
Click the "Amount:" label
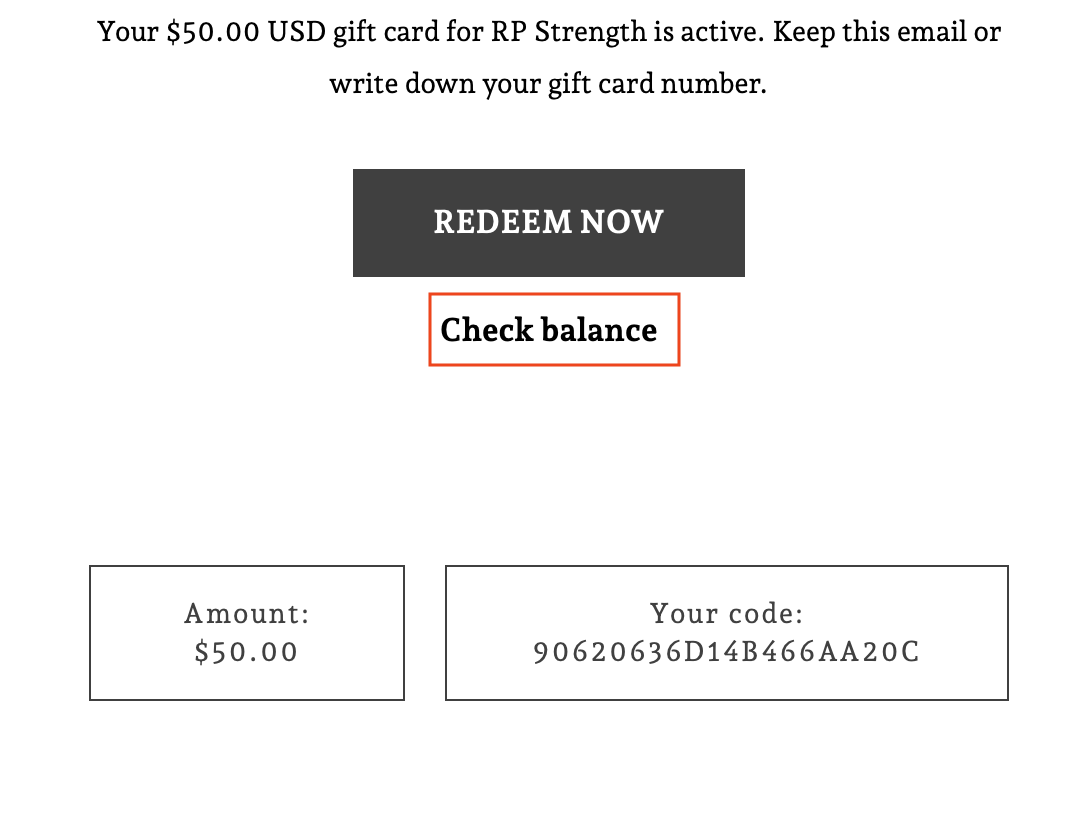247,613
